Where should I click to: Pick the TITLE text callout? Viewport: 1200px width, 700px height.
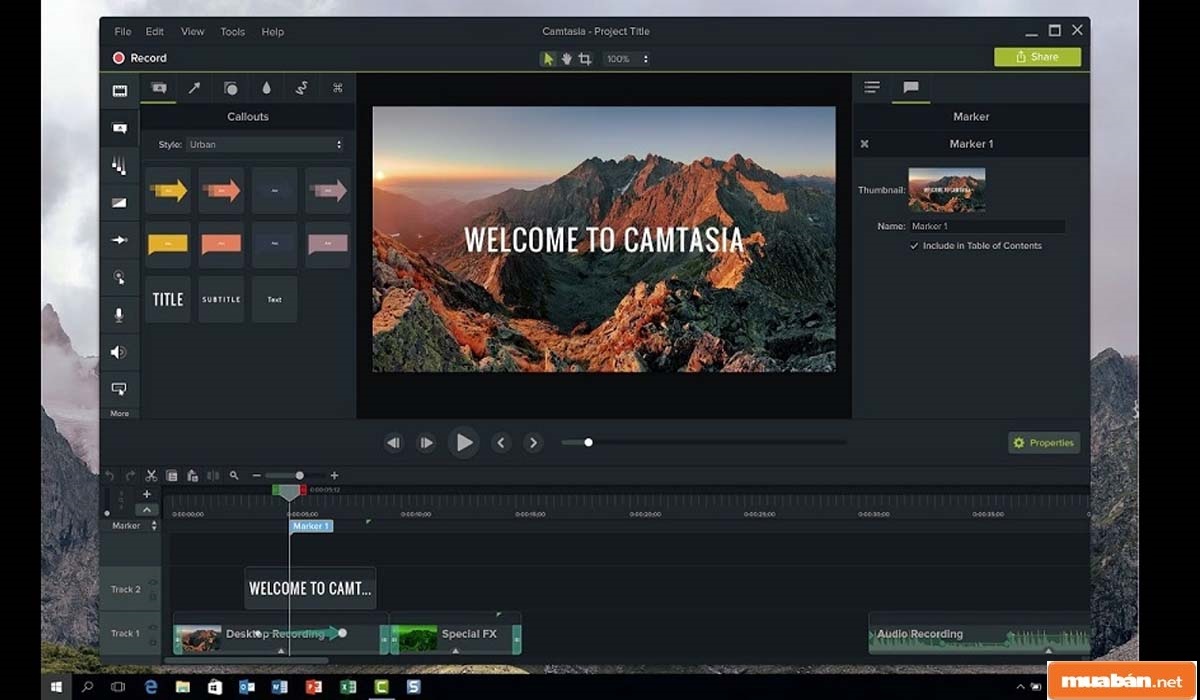pos(168,299)
